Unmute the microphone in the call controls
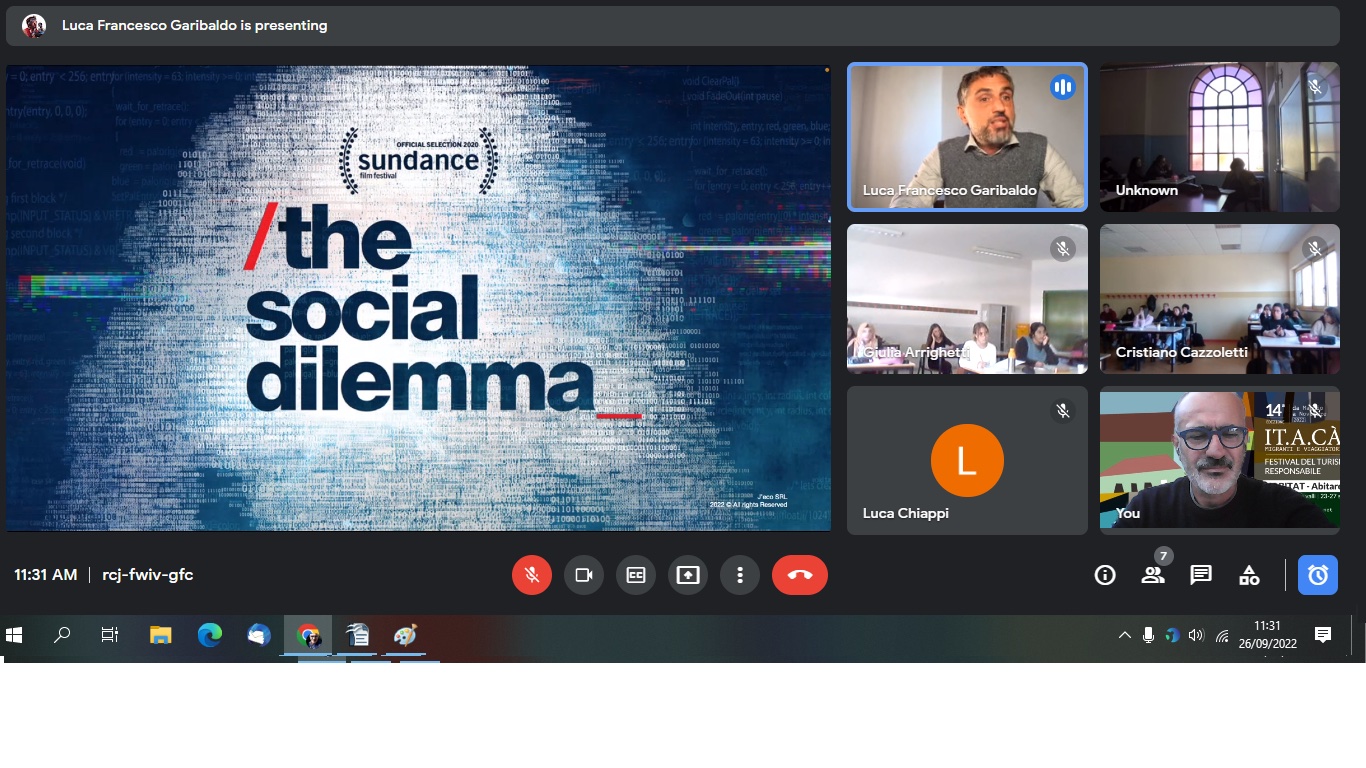 point(532,575)
